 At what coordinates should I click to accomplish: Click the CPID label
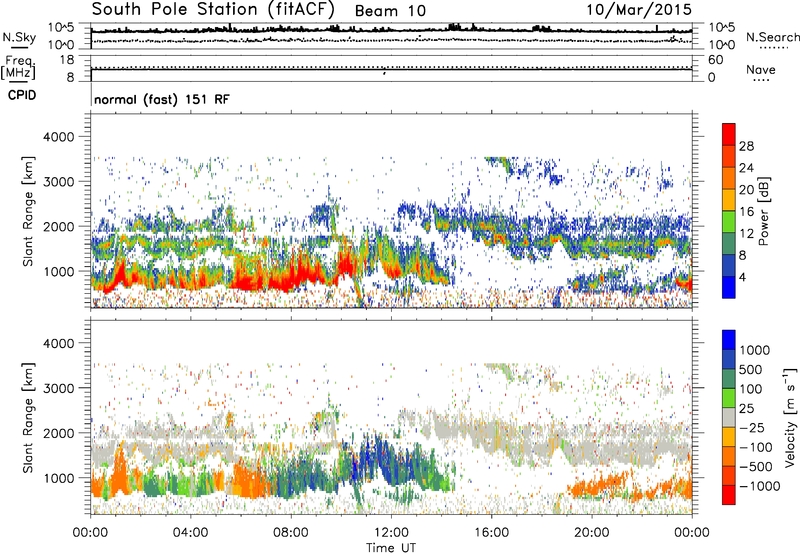(x=22, y=95)
